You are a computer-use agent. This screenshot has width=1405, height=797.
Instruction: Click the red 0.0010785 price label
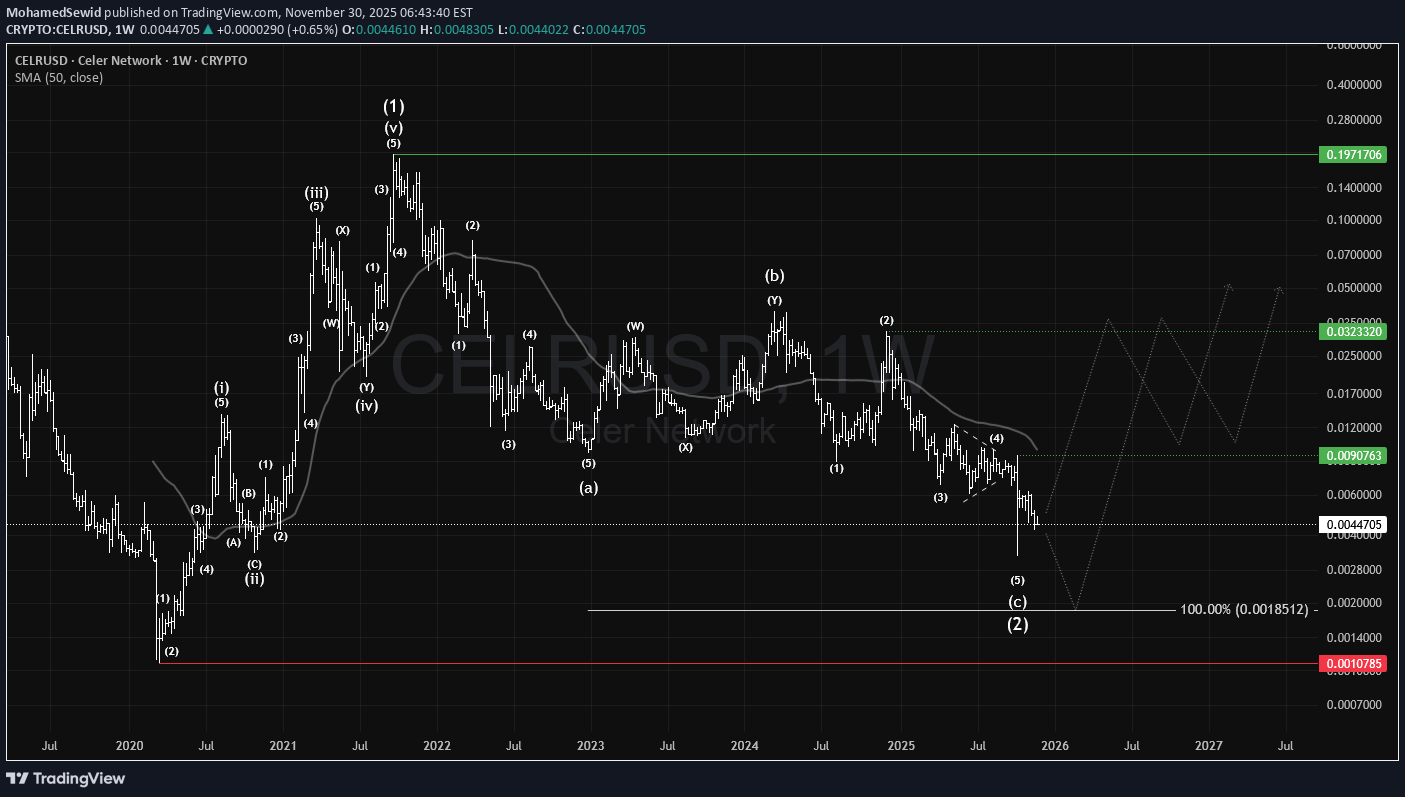(1355, 663)
